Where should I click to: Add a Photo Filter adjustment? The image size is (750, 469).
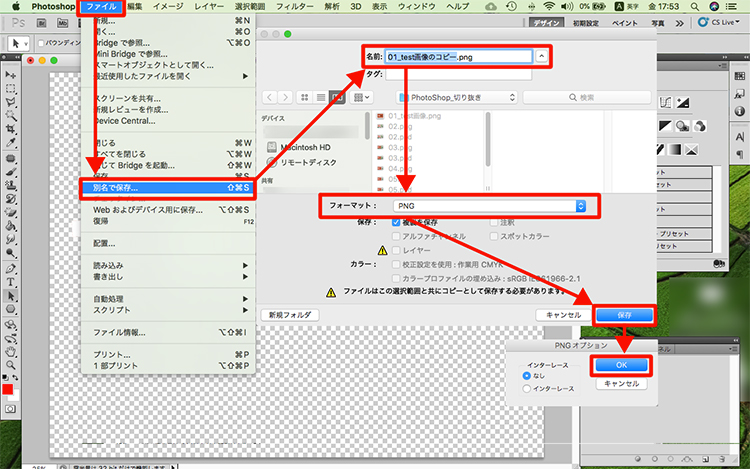683,126
